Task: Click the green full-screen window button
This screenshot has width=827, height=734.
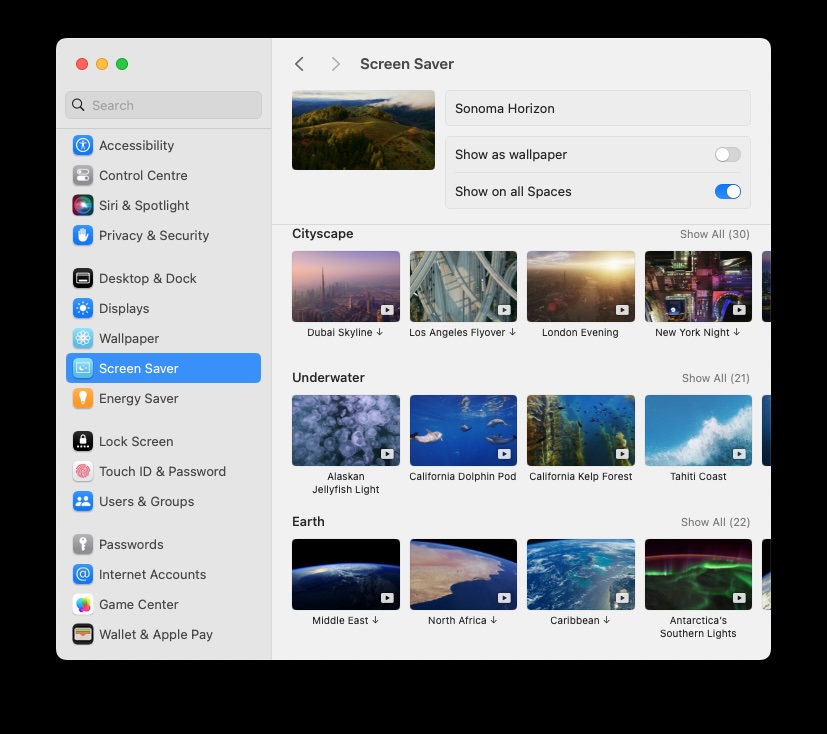Action: point(122,64)
